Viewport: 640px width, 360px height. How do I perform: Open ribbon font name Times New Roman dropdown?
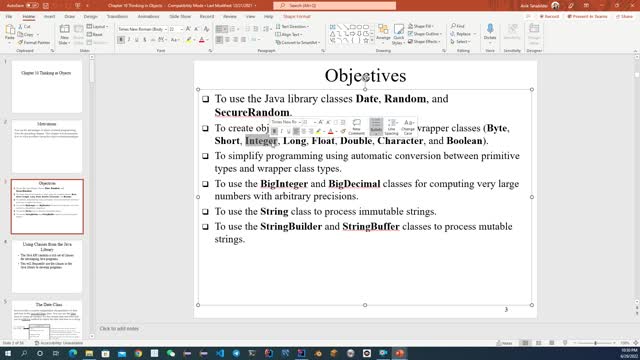point(166,29)
